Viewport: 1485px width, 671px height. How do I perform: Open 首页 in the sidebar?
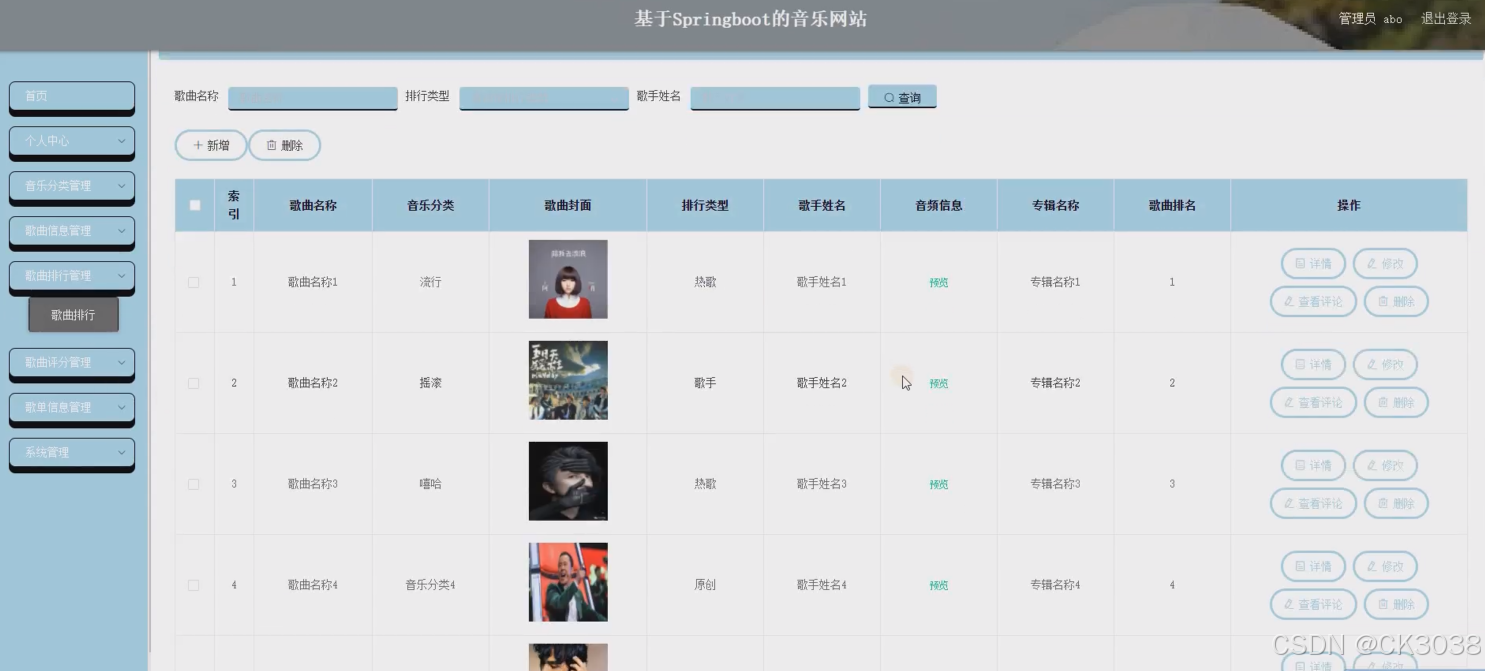[72, 96]
